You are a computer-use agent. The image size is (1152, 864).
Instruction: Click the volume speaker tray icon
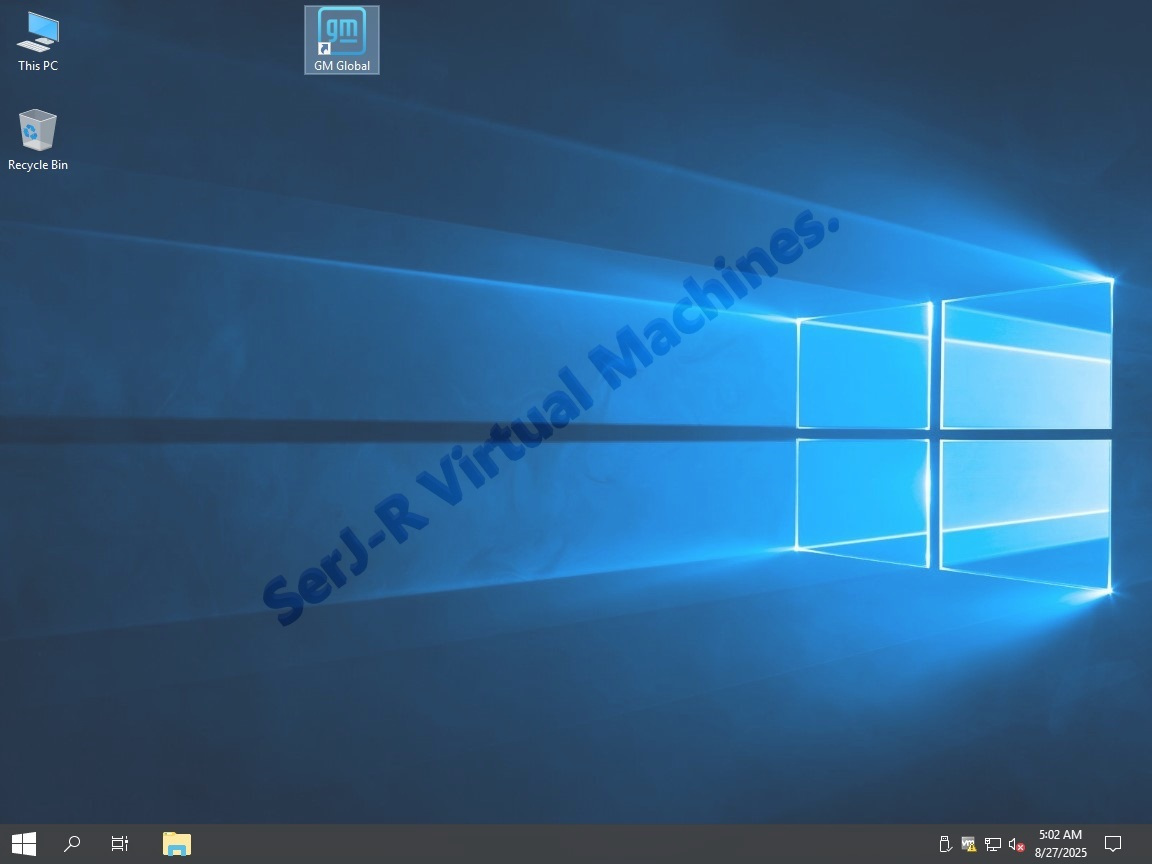1016,844
